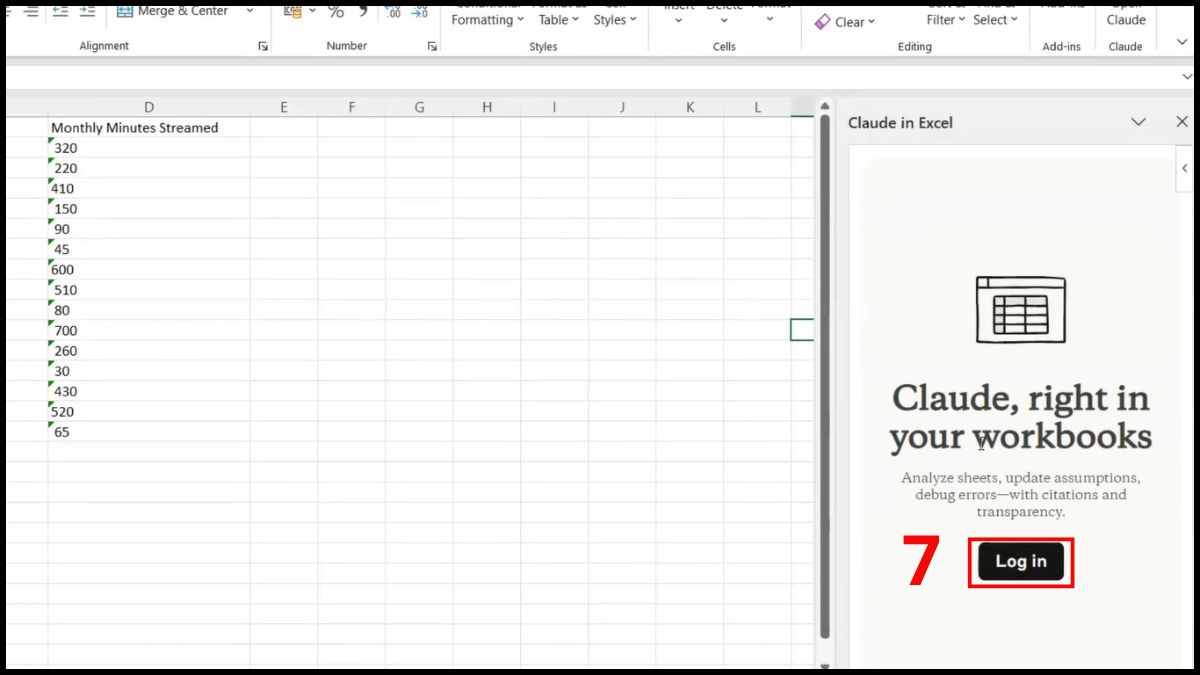Click the Increase Indent icon
Screen dimensions: 1200x675
tap(88, 11)
